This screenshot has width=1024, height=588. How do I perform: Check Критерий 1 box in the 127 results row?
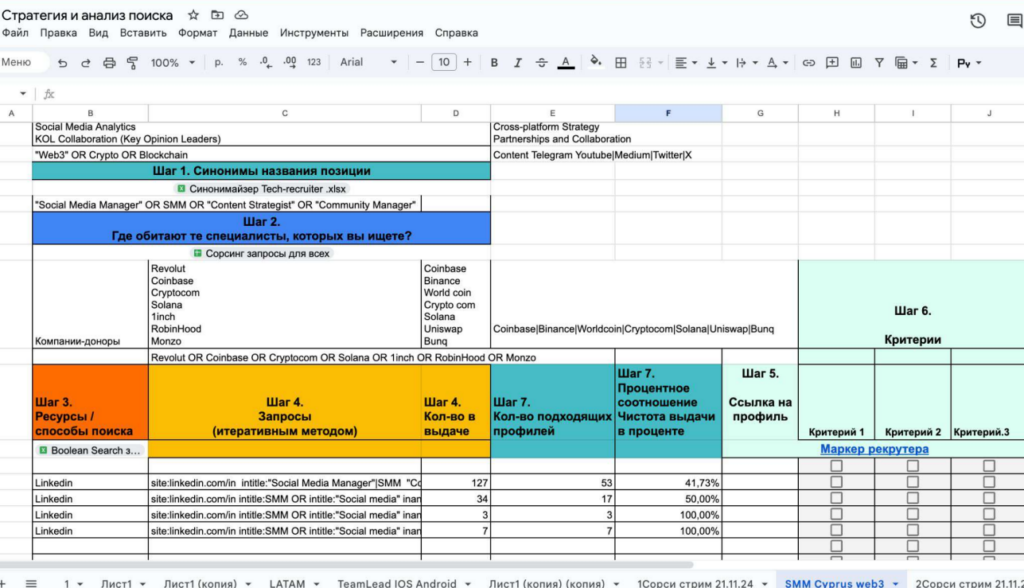click(x=836, y=482)
